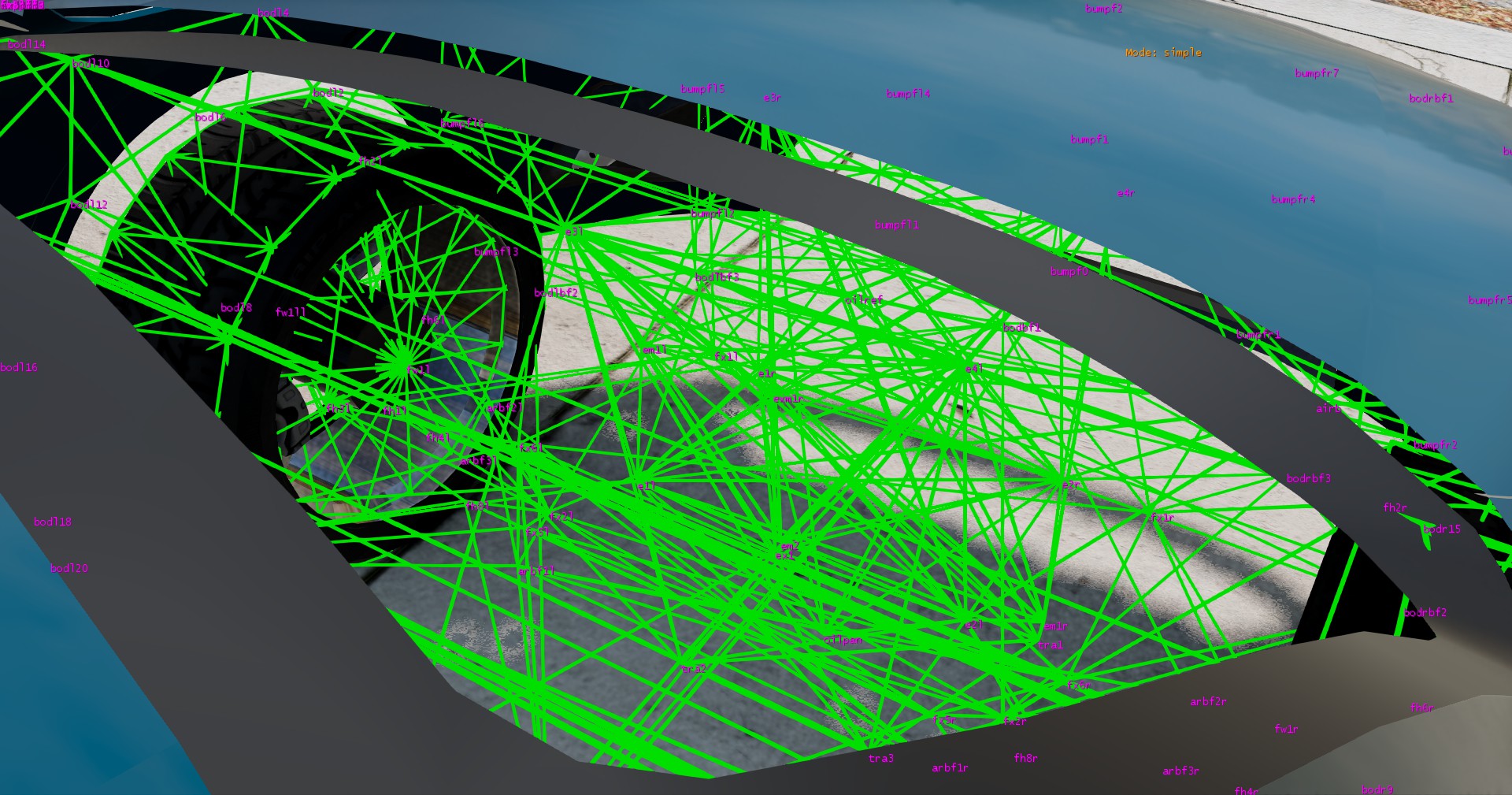Select the "bodrbf2" node label
This screenshot has height=795, width=1512.
[x=1425, y=612]
